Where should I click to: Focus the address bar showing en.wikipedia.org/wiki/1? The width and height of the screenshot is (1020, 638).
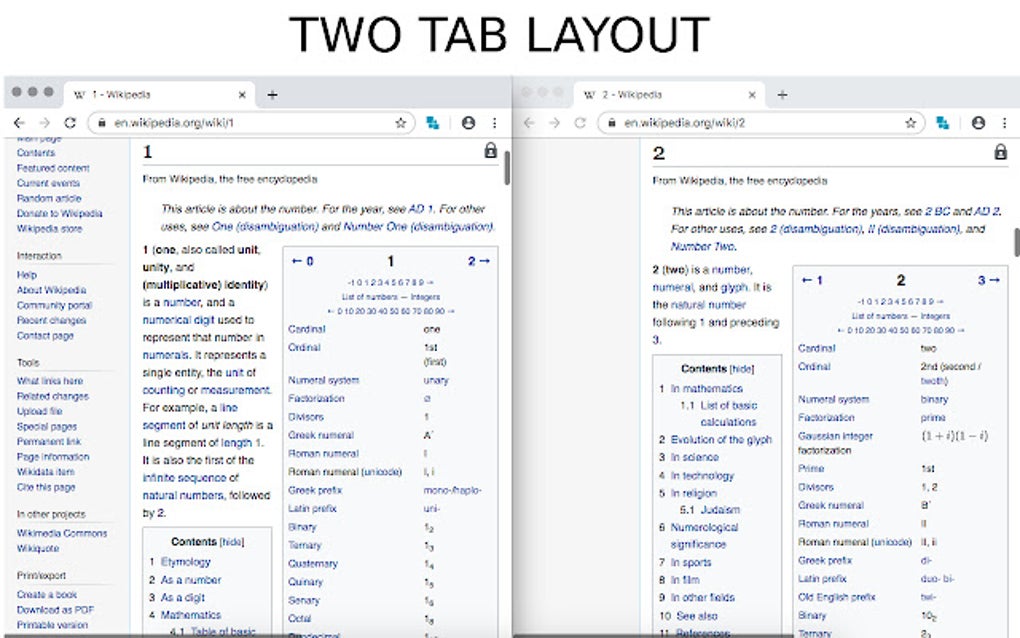250,123
